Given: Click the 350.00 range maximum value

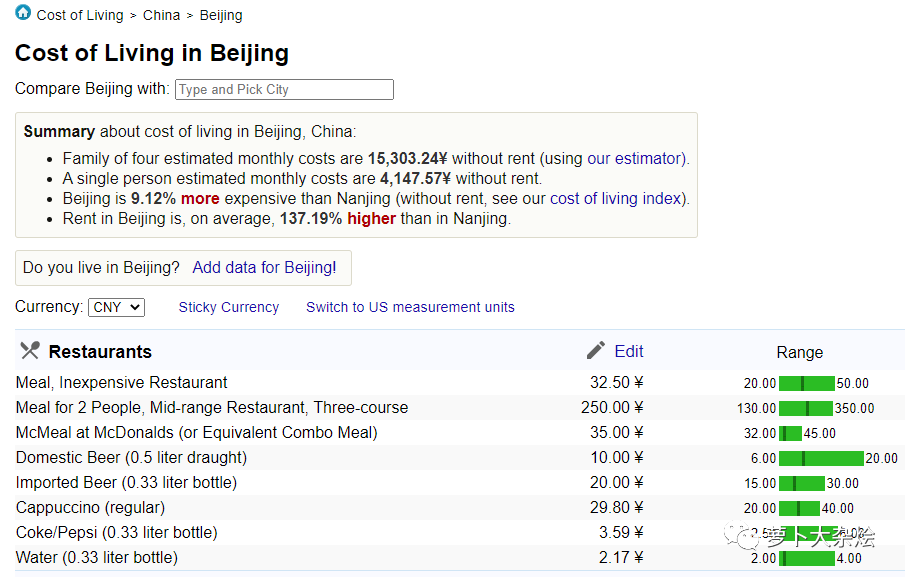Looking at the screenshot, I should [854, 409].
